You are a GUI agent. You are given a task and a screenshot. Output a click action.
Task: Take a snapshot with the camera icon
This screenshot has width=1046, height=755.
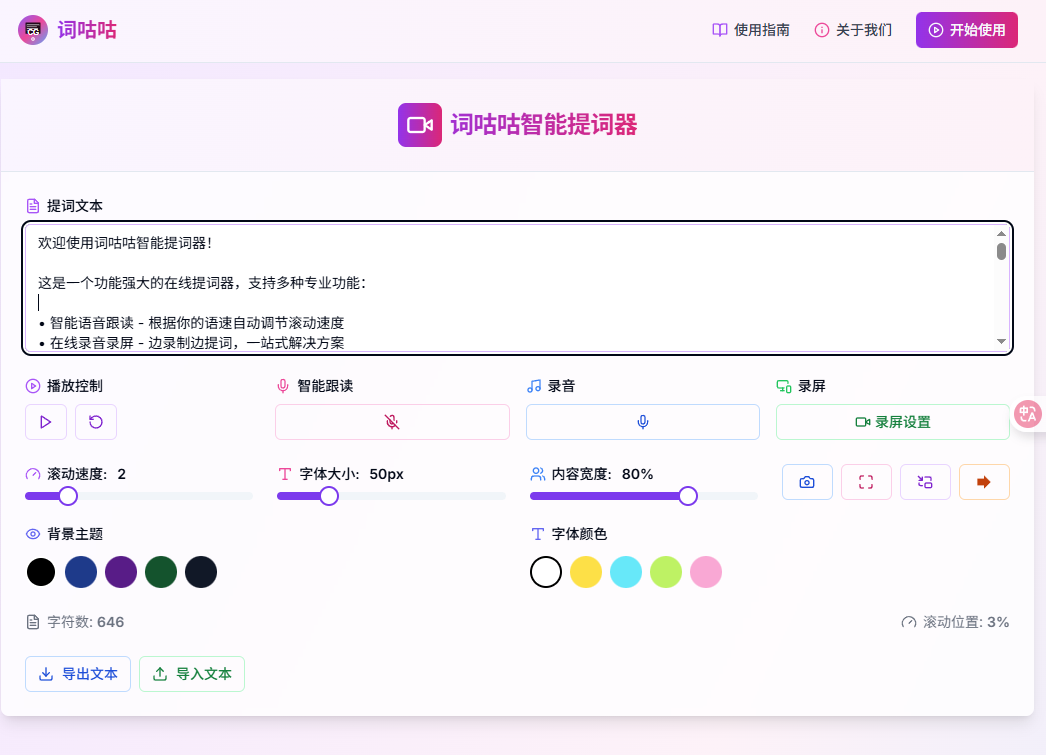point(807,481)
